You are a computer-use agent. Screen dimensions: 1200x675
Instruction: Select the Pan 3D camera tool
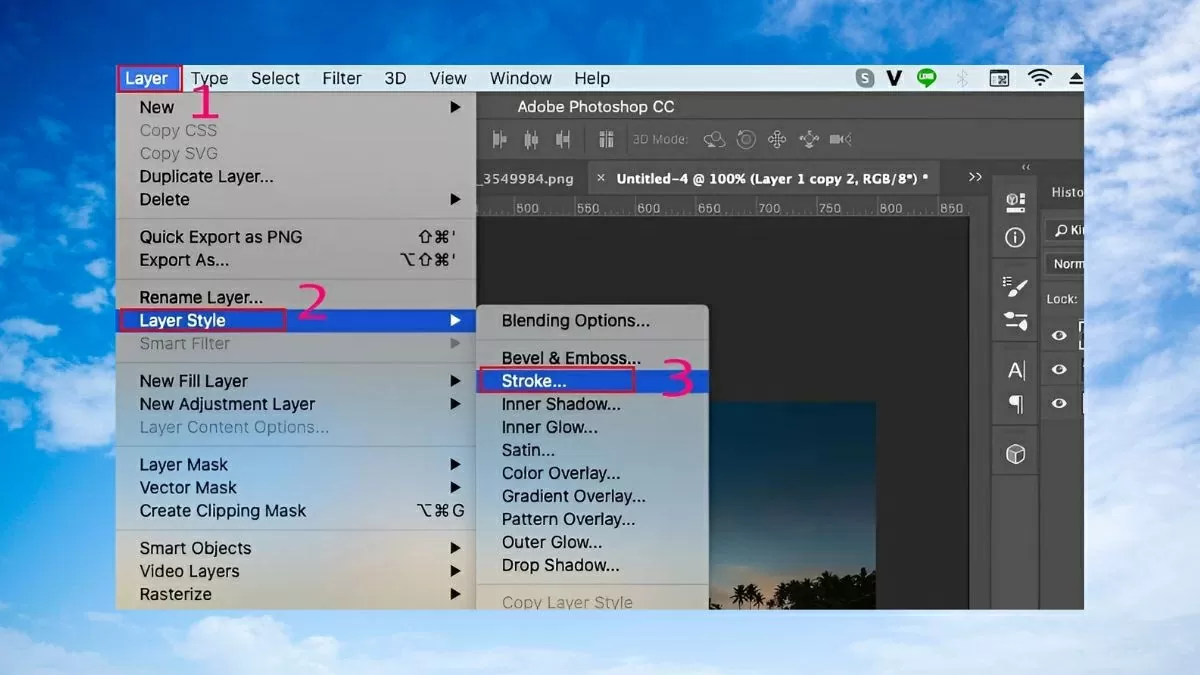tap(778, 139)
